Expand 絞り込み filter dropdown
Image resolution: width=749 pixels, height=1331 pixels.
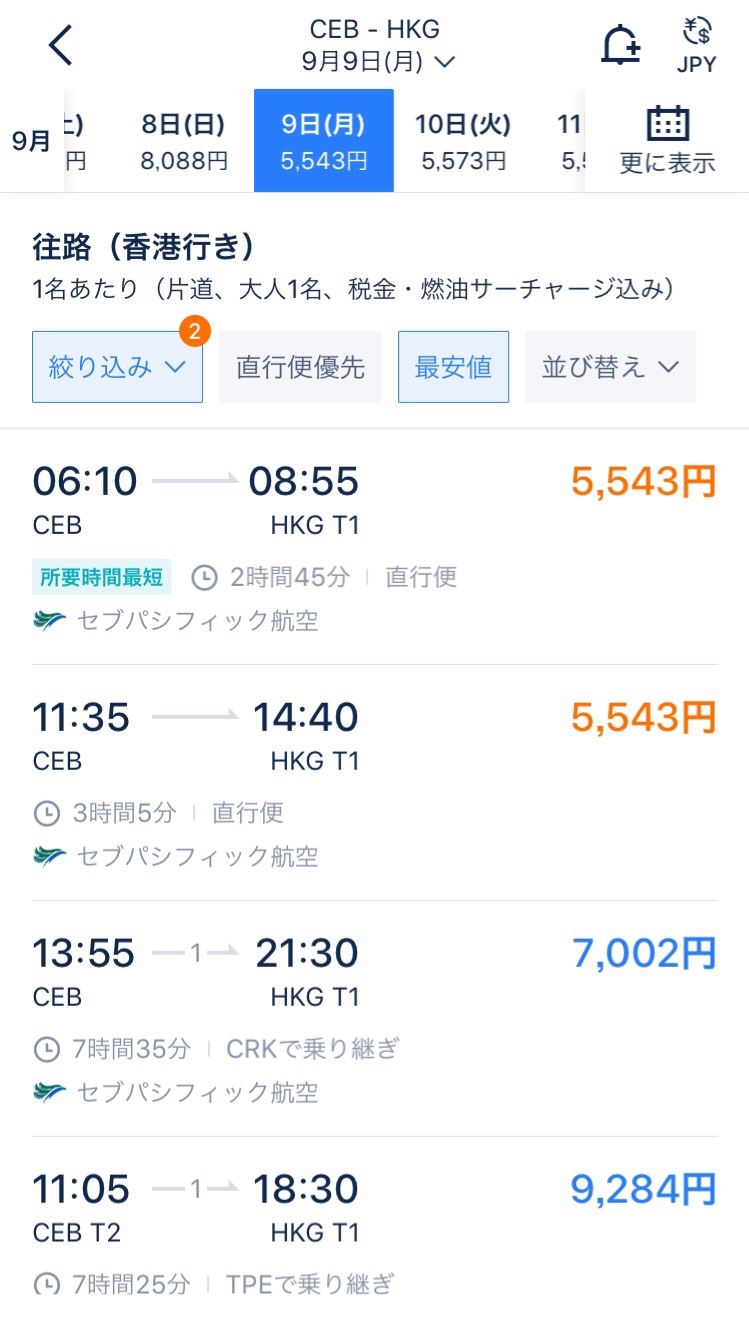pos(117,367)
